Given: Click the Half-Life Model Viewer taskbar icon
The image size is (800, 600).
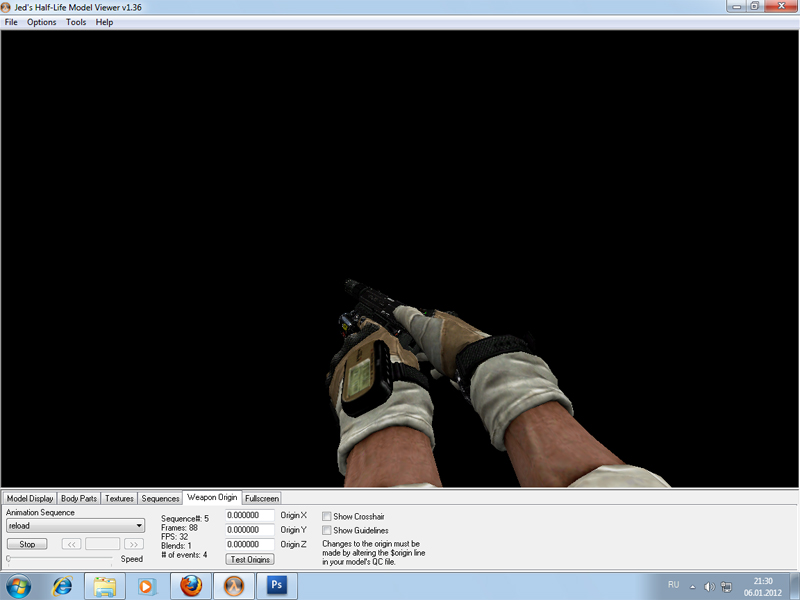Looking at the screenshot, I should coord(234,586).
